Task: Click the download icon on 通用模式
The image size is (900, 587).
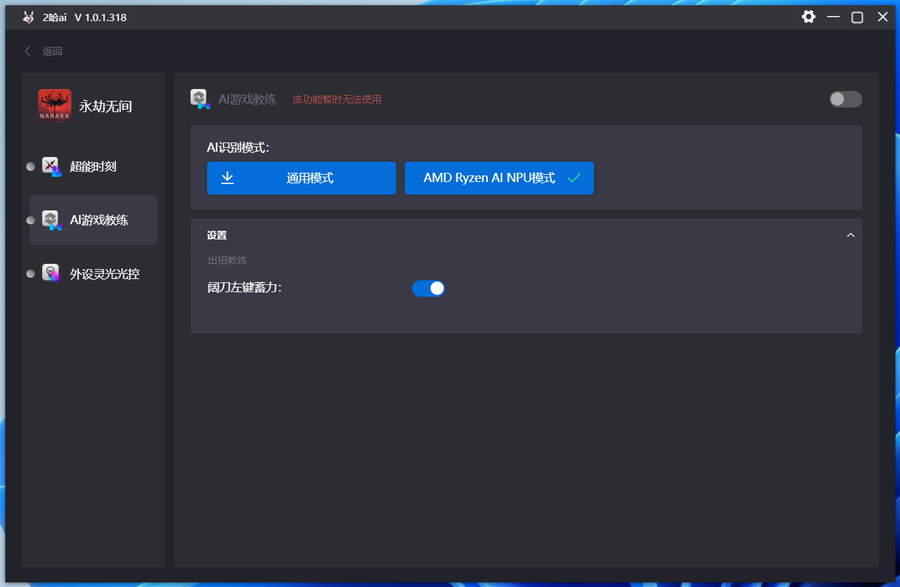Action: coord(227,178)
